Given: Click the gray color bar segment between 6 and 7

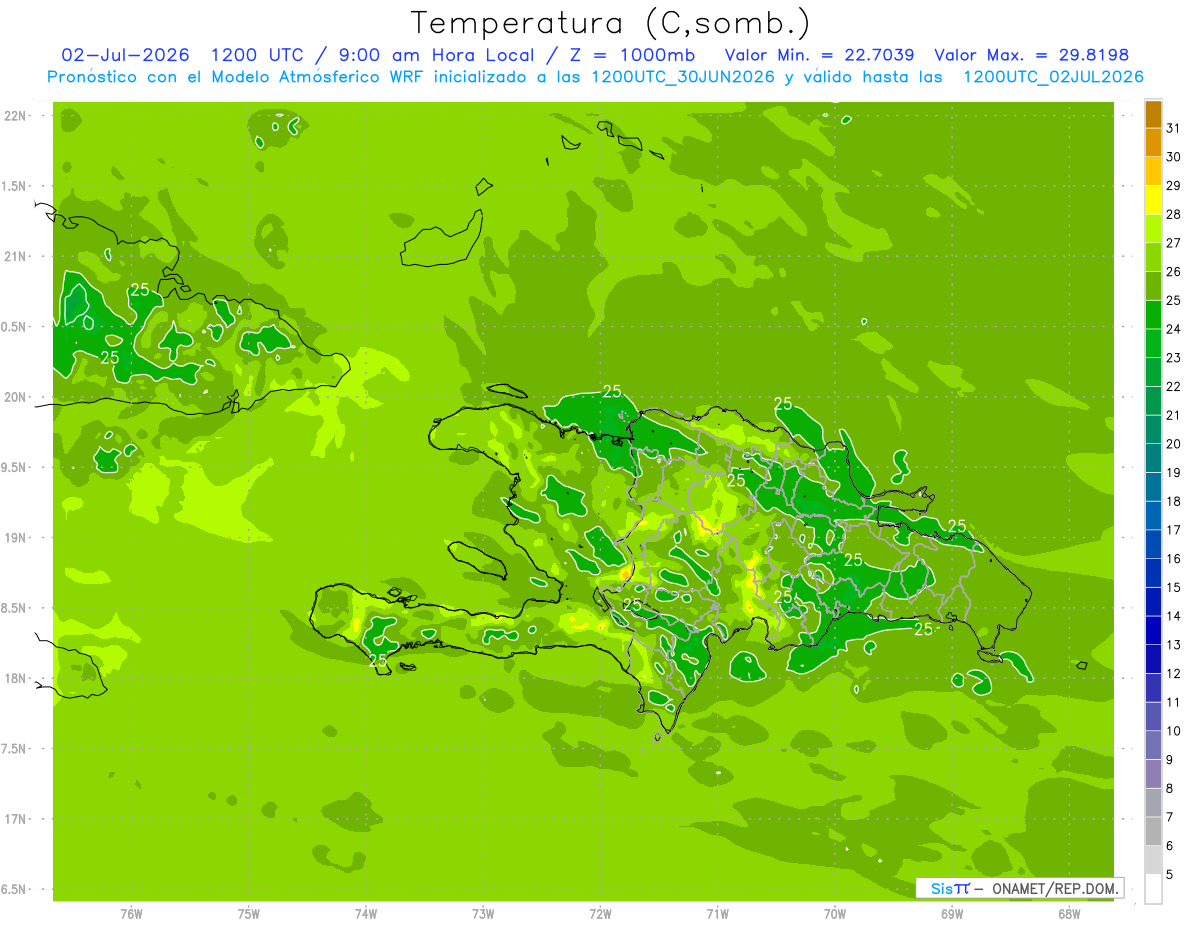Looking at the screenshot, I should point(1153,831).
